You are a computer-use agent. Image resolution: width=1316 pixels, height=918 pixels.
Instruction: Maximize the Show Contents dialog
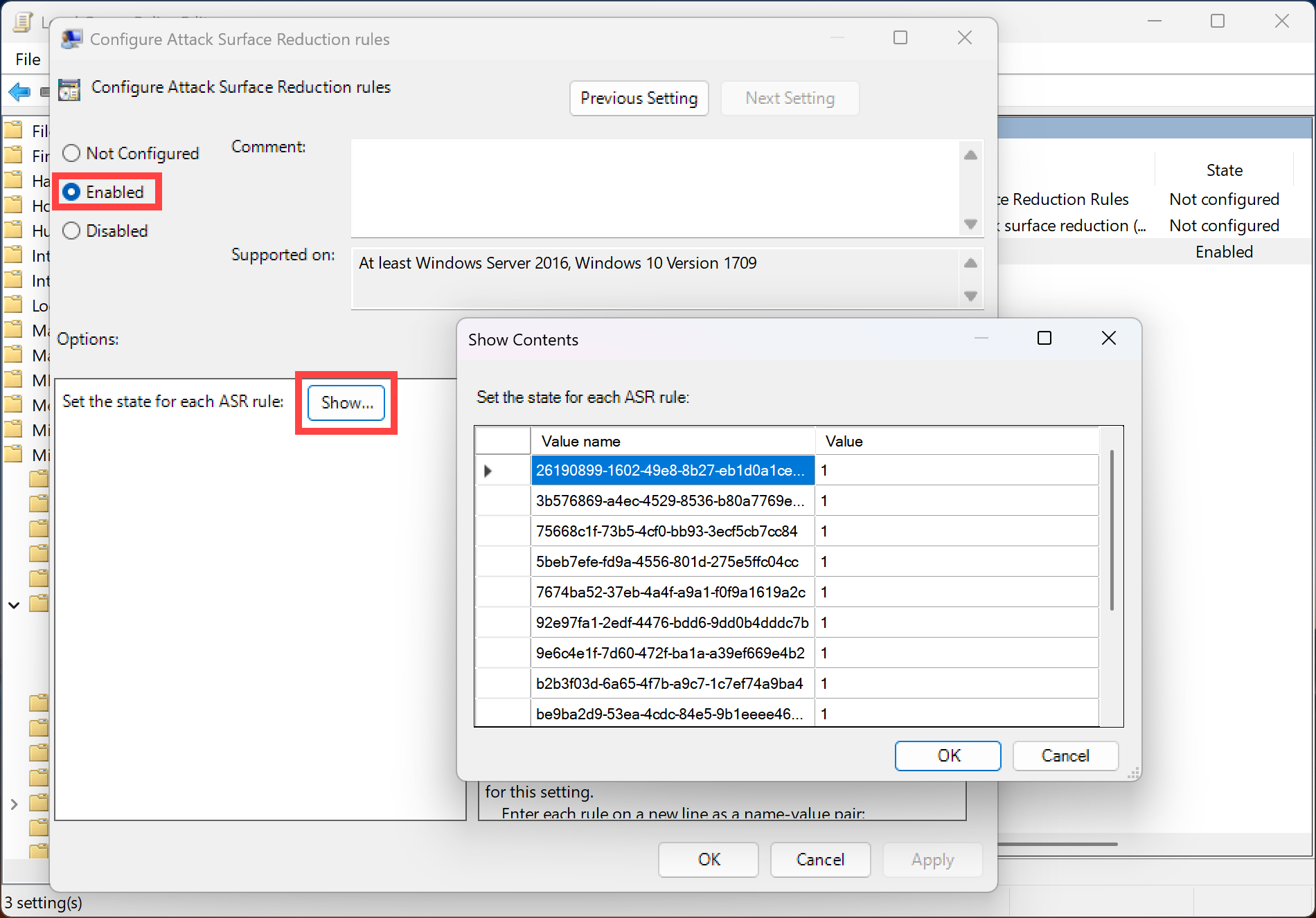(1044, 338)
